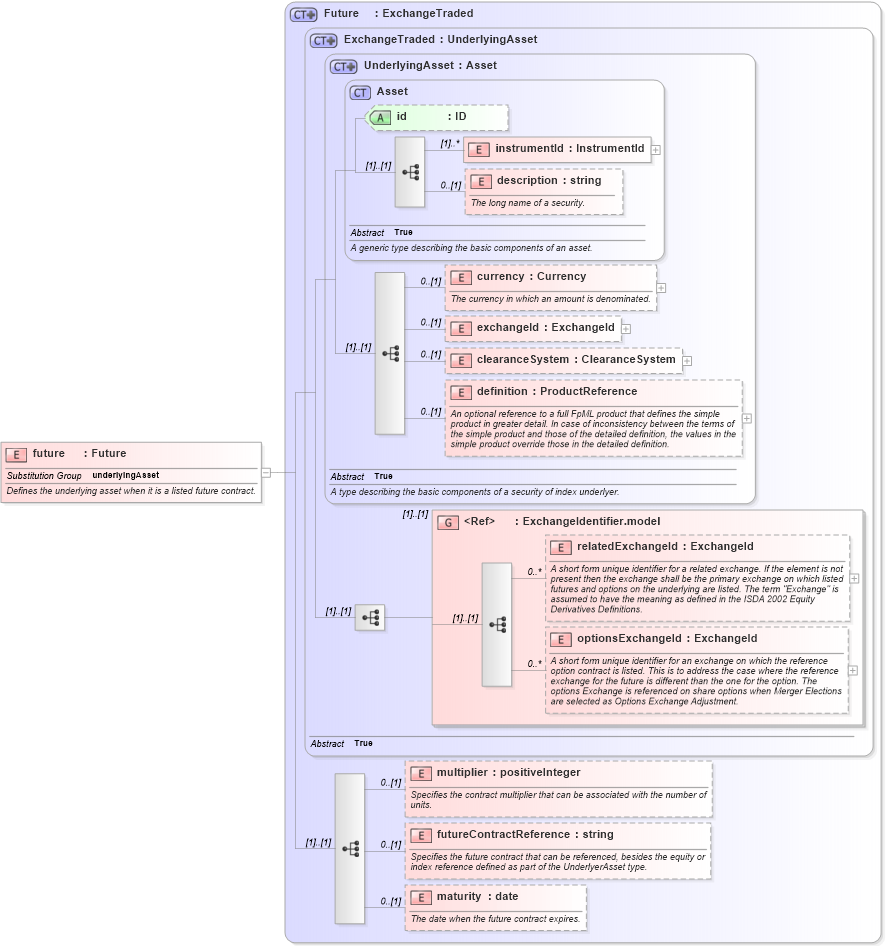This screenshot has height=946, width=886.
Task: Expand the definition ProductReference element
Action: pyautogui.click(x=747, y=417)
